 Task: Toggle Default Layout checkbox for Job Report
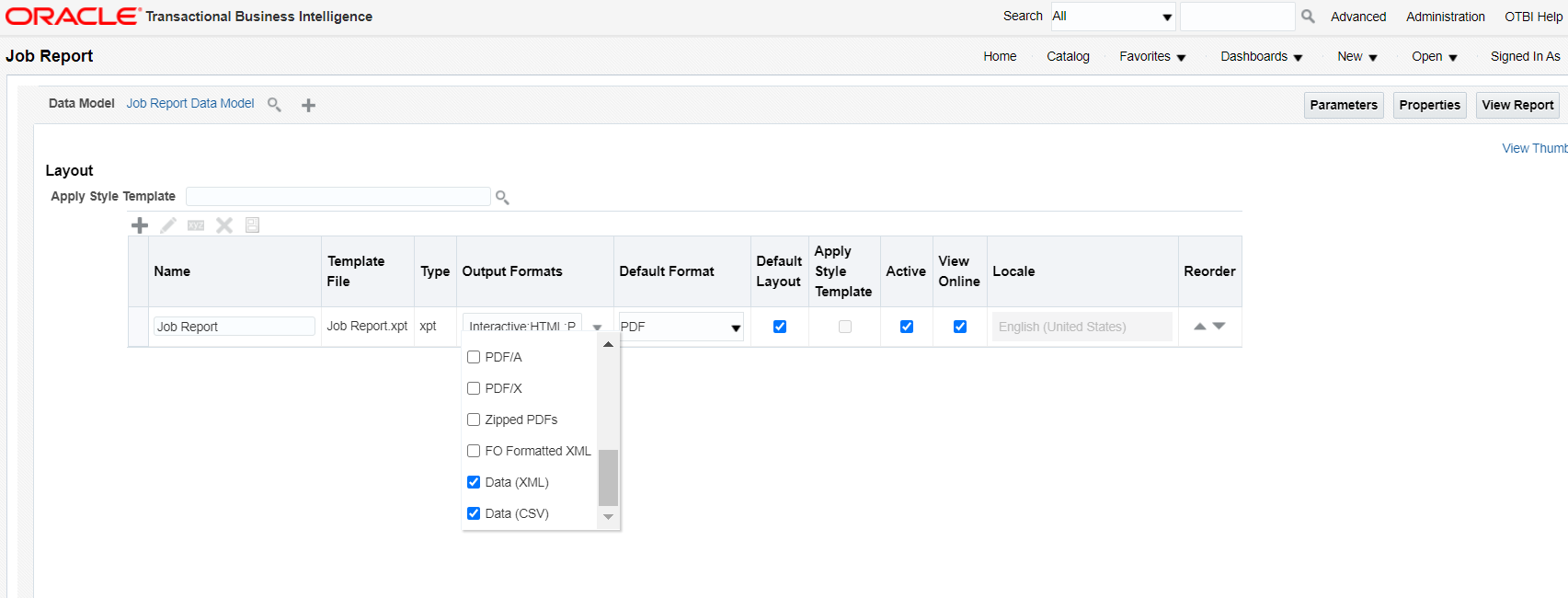pyautogui.click(x=780, y=327)
